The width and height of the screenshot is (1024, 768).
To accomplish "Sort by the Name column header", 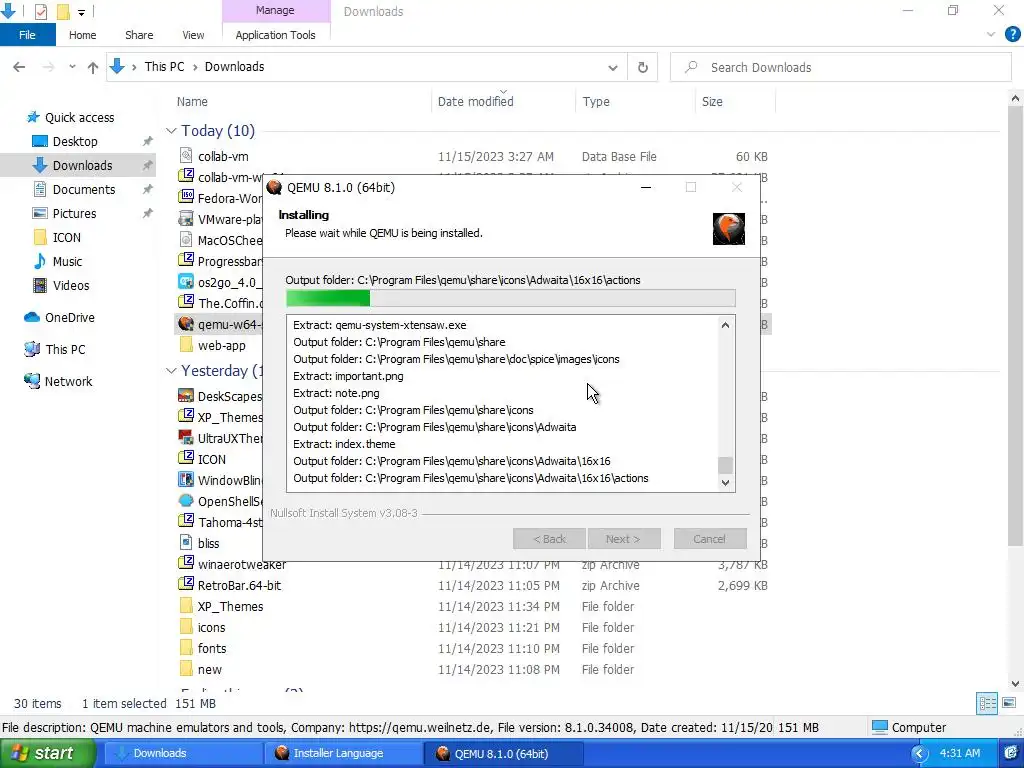I will click(192, 102).
